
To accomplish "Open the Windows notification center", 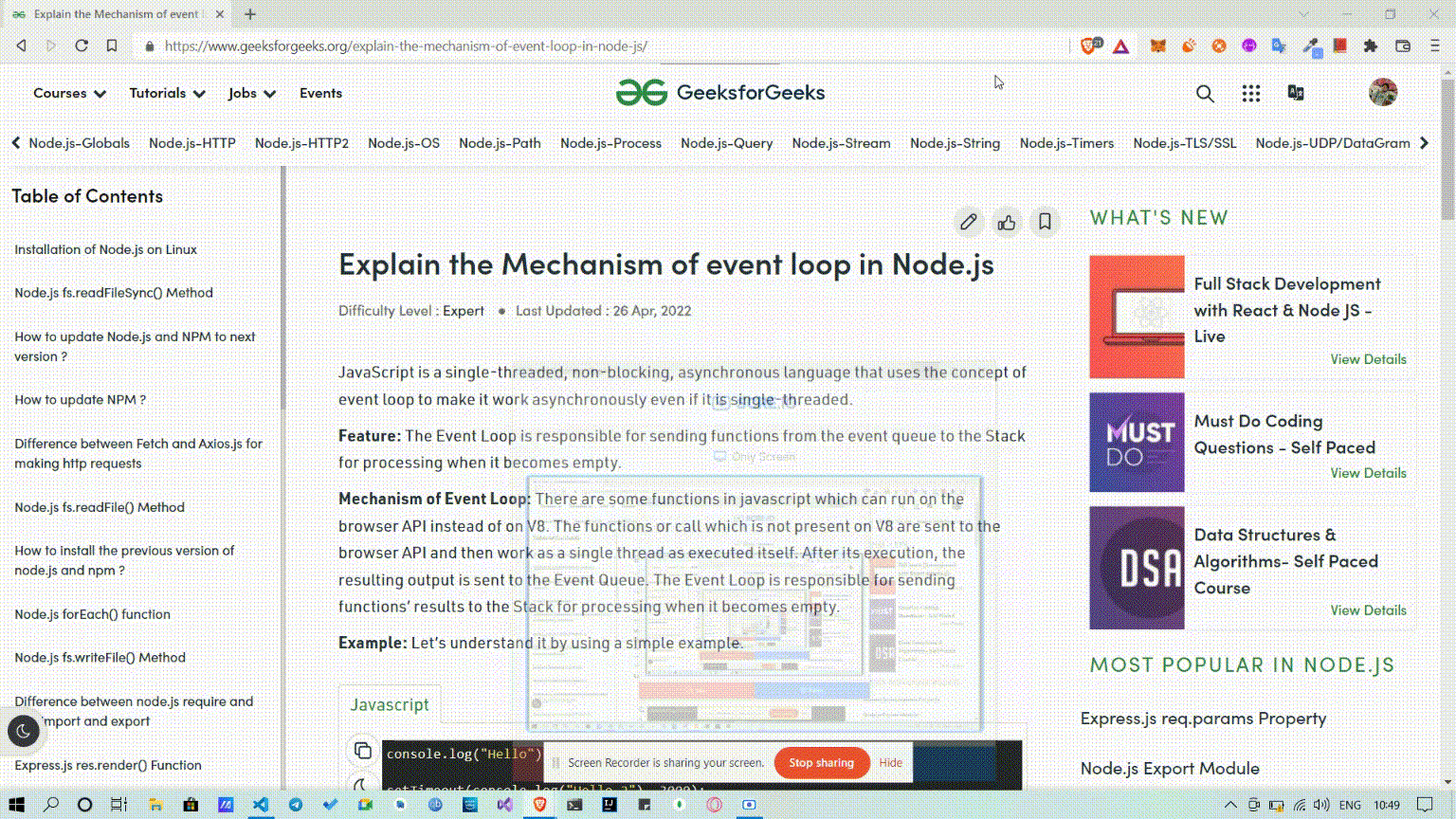I will (x=1425, y=805).
